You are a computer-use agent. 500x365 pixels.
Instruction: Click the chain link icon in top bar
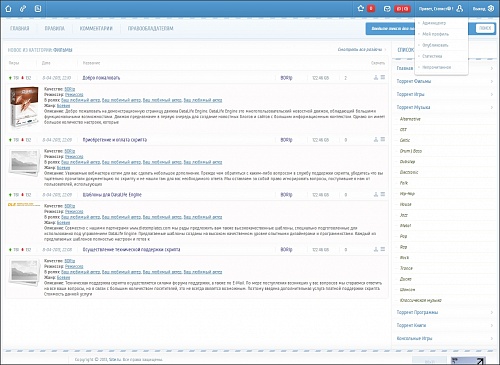coord(23,9)
